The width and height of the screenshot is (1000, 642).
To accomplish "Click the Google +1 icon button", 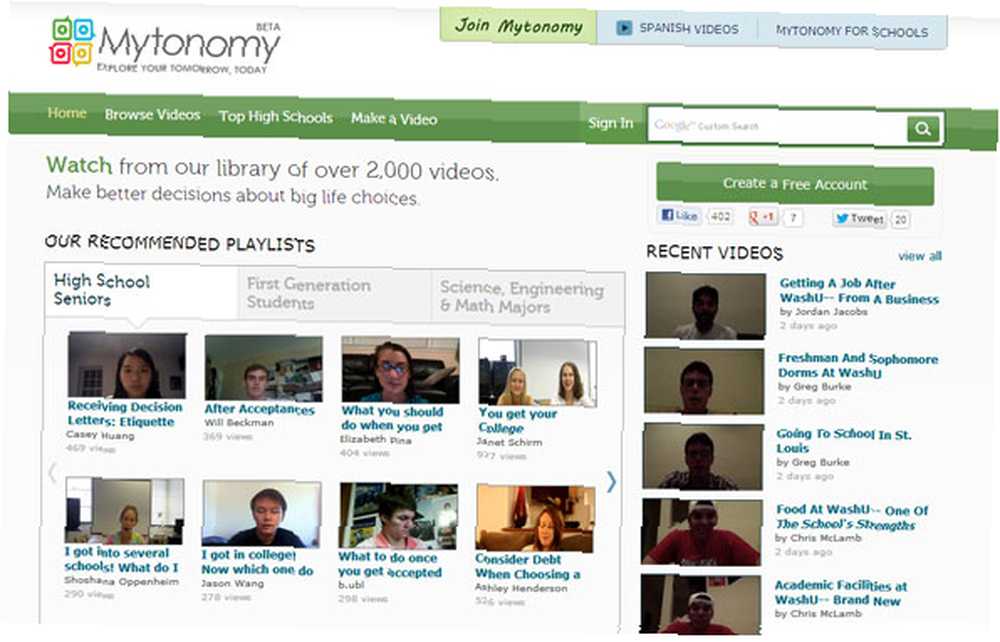I will 762,217.
